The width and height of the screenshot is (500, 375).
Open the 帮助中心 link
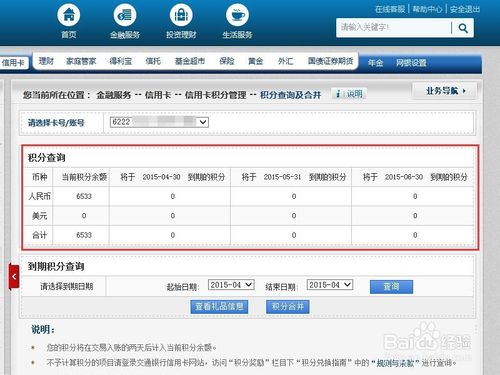[427, 9]
